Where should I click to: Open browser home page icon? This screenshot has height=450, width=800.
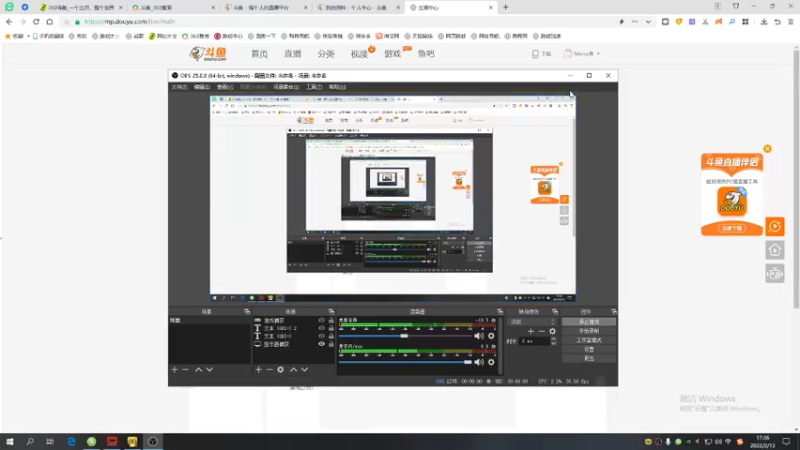[49, 22]
